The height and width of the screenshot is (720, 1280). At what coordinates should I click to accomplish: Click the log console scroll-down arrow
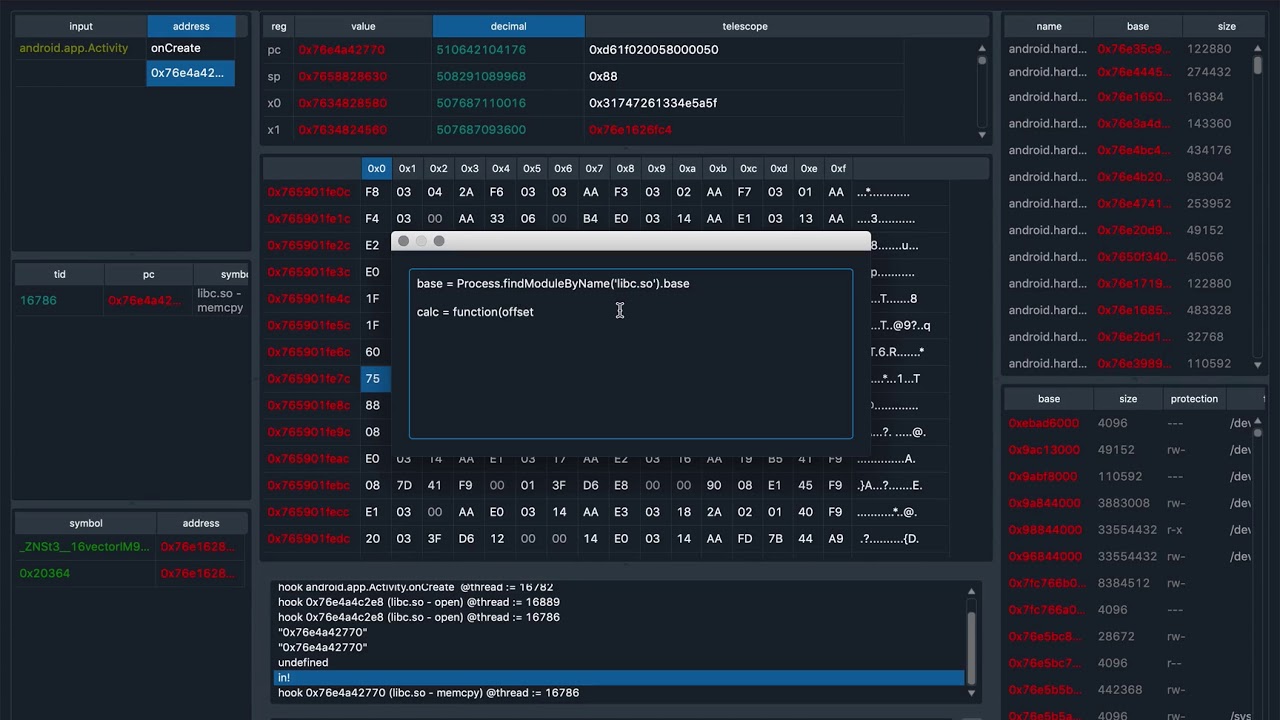[971, 692]
